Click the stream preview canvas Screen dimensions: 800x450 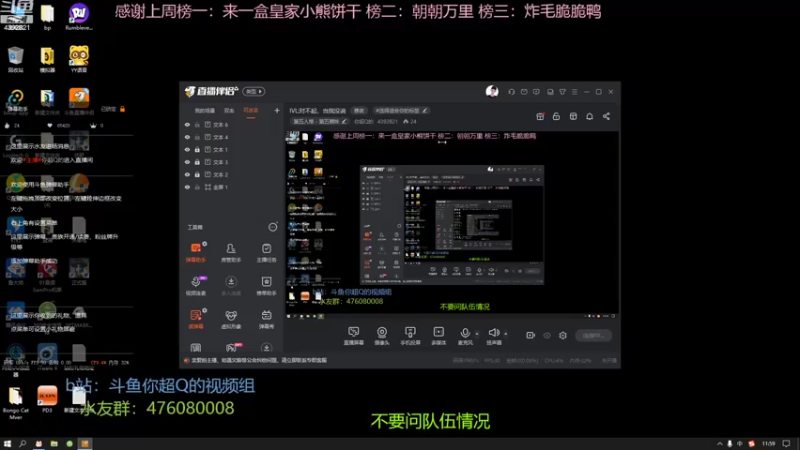(x=452, y=225)
